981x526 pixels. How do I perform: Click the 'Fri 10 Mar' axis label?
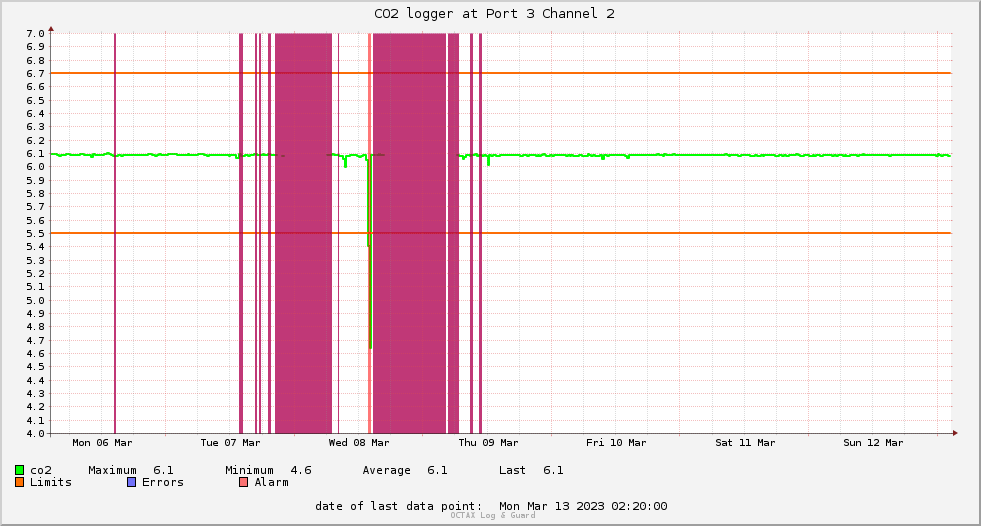pos(616,443)
